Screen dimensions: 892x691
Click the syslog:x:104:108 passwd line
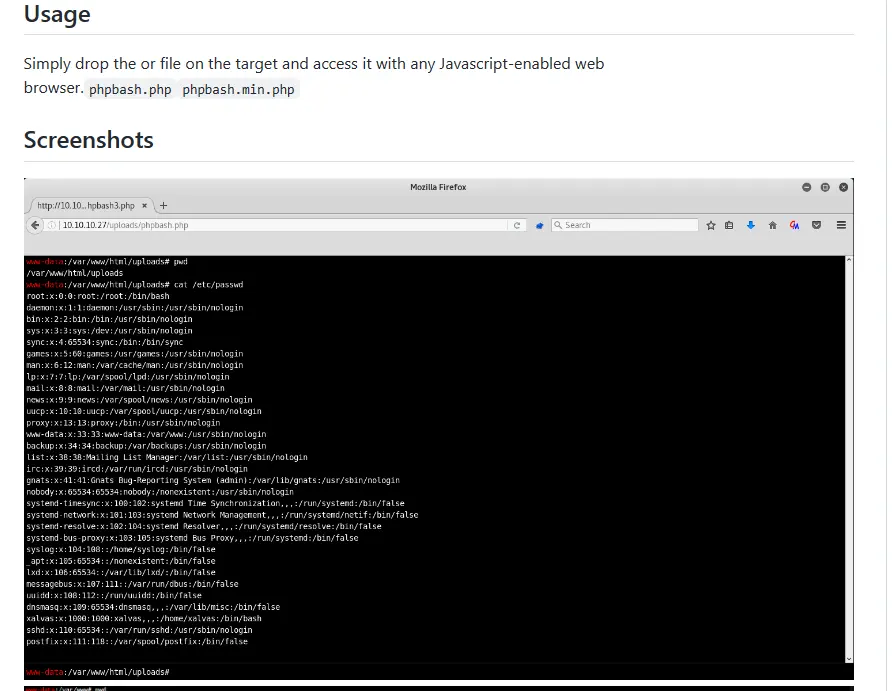coord(121,549)
